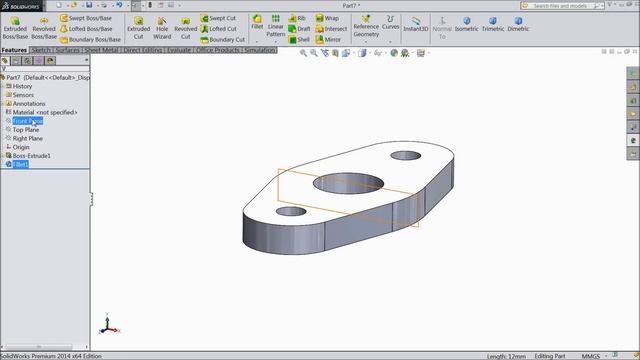Open the Reference Geometry tool
Screen dimensions: 640x360
pos(366,25)
